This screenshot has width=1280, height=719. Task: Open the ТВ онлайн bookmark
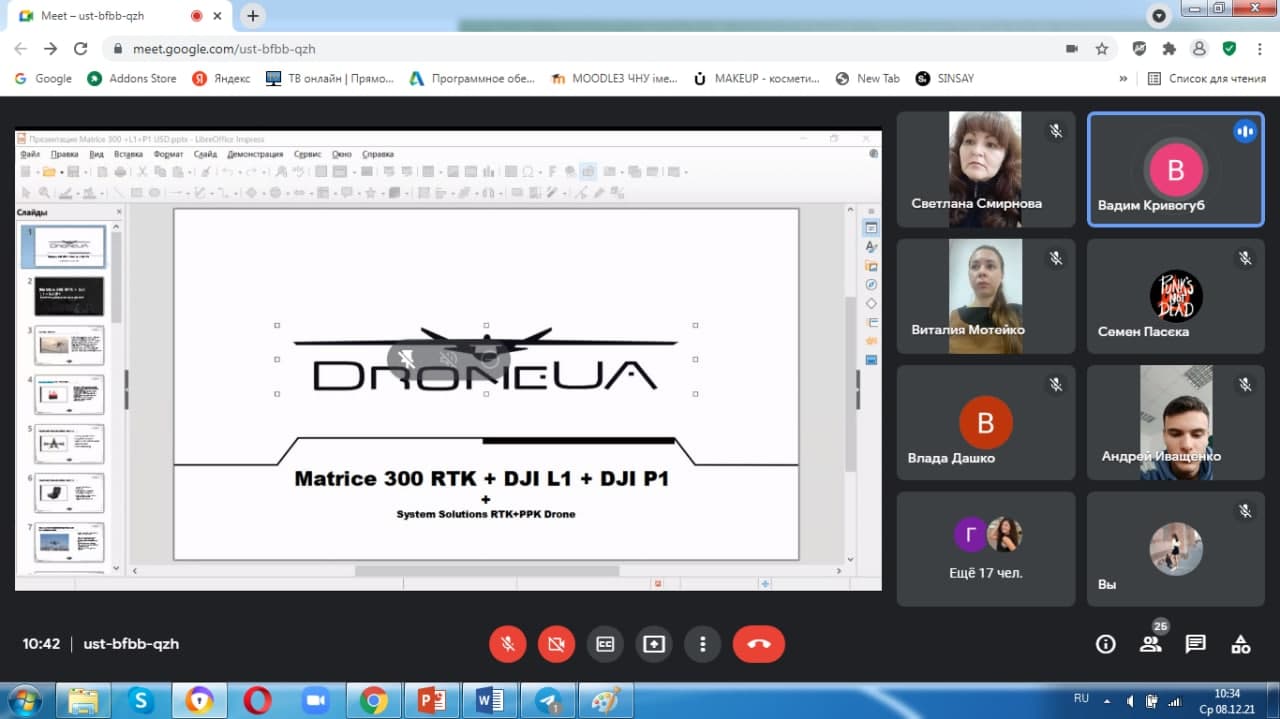pyautogui.click(x=330, y=79)
